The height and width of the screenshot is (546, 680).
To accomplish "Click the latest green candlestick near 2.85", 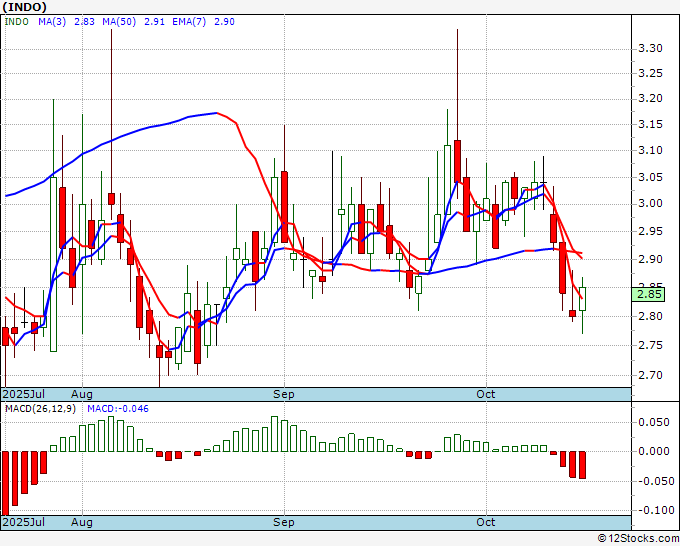I will pyautogui.click(x=582, y=299).
